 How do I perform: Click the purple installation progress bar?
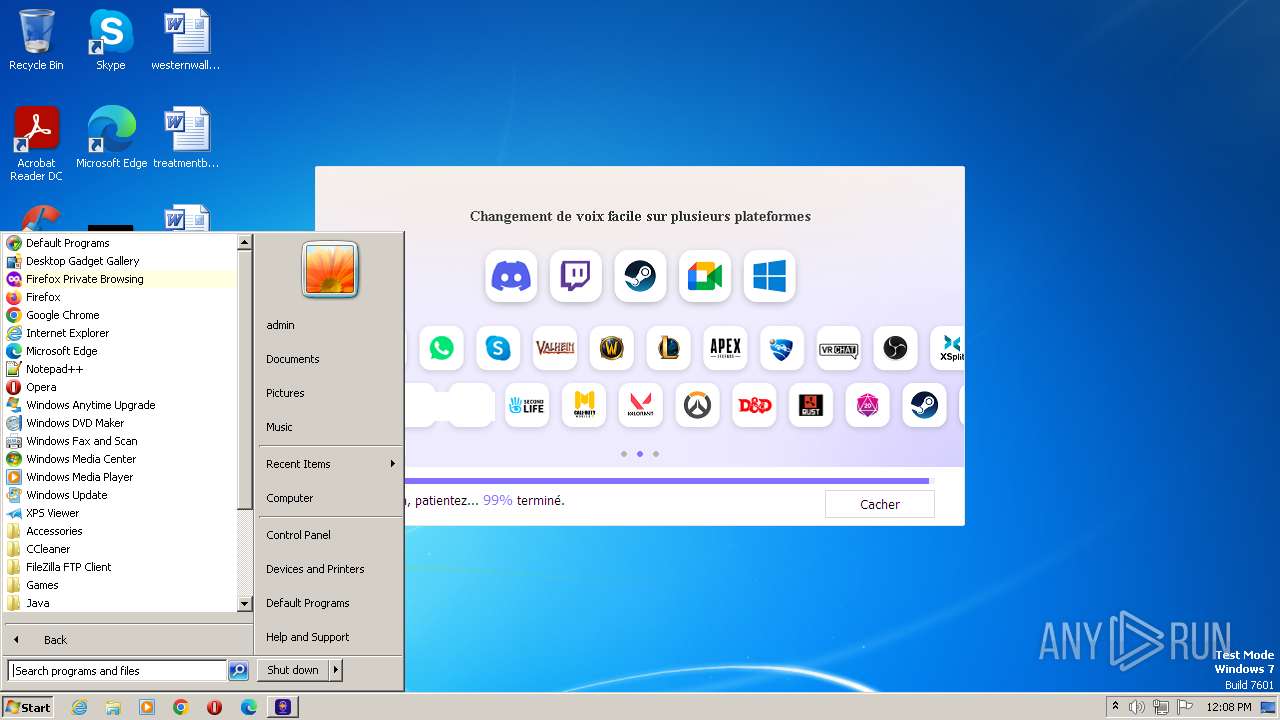pyautogui.click(x=667, y=481)
